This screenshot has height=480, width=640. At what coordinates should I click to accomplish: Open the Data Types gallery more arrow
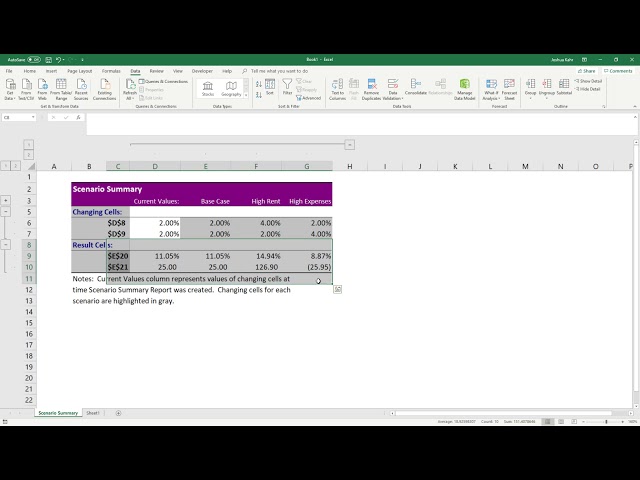click(x=246, y=95)
